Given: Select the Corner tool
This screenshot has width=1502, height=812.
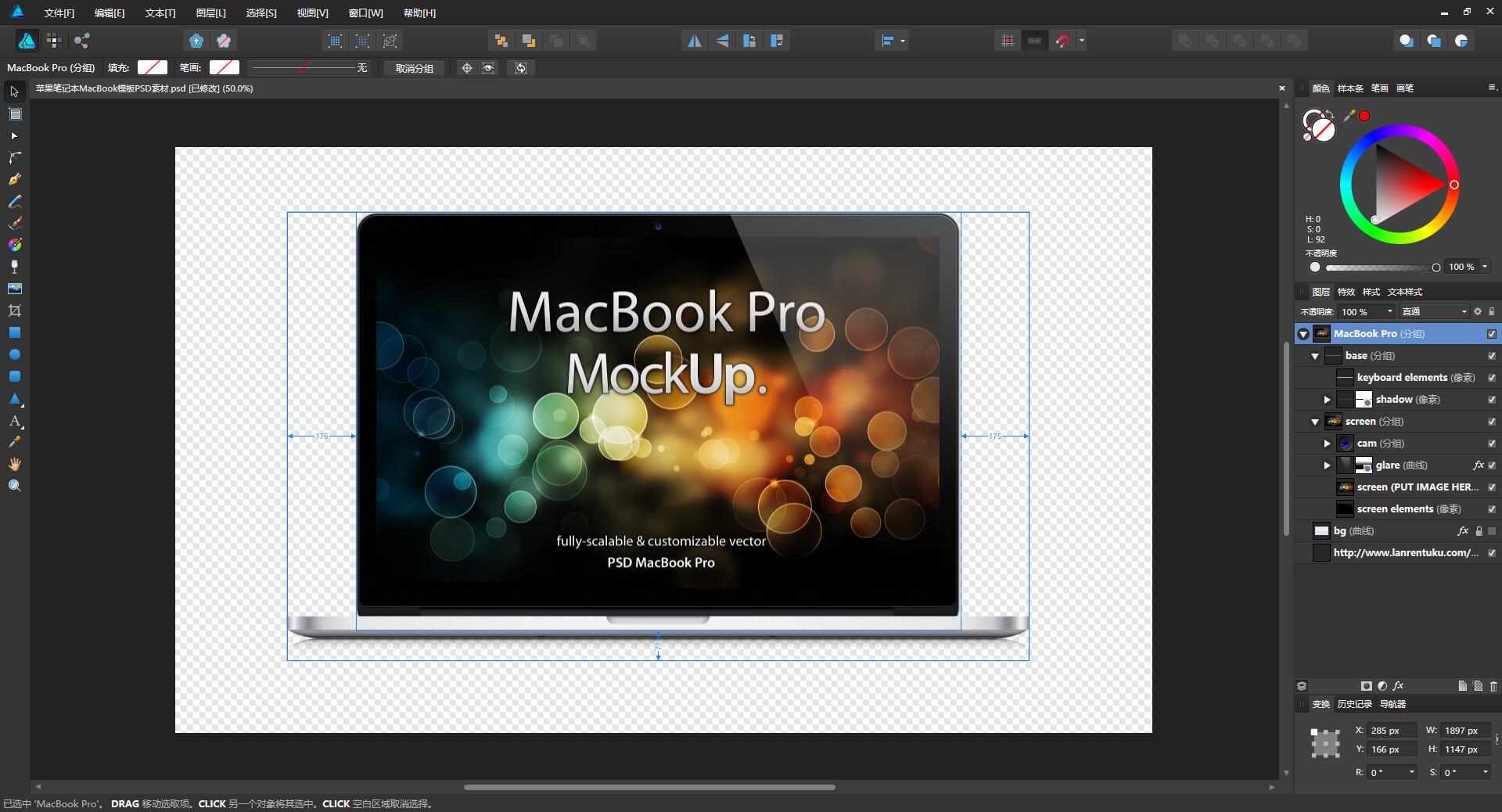Looking at the screenshot, I should point(14,157).
